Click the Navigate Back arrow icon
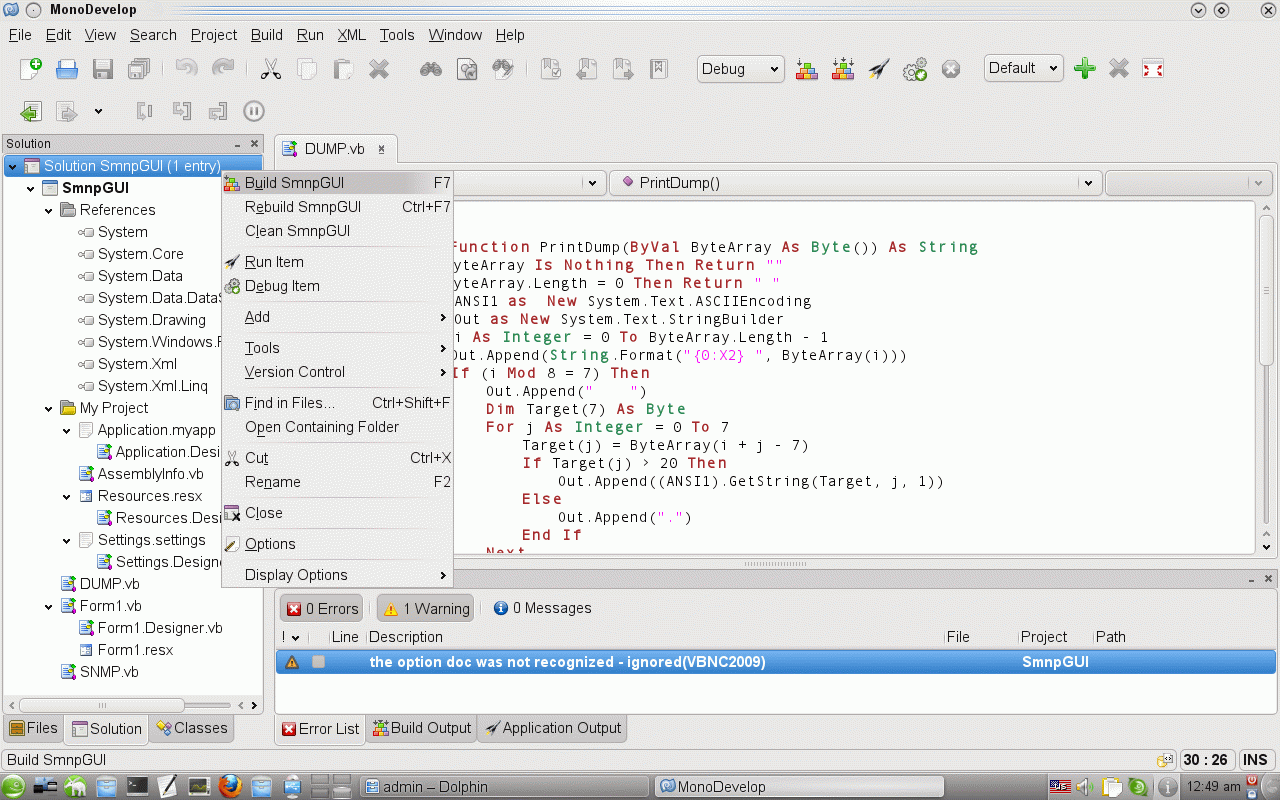 click(x=31, y=111)
